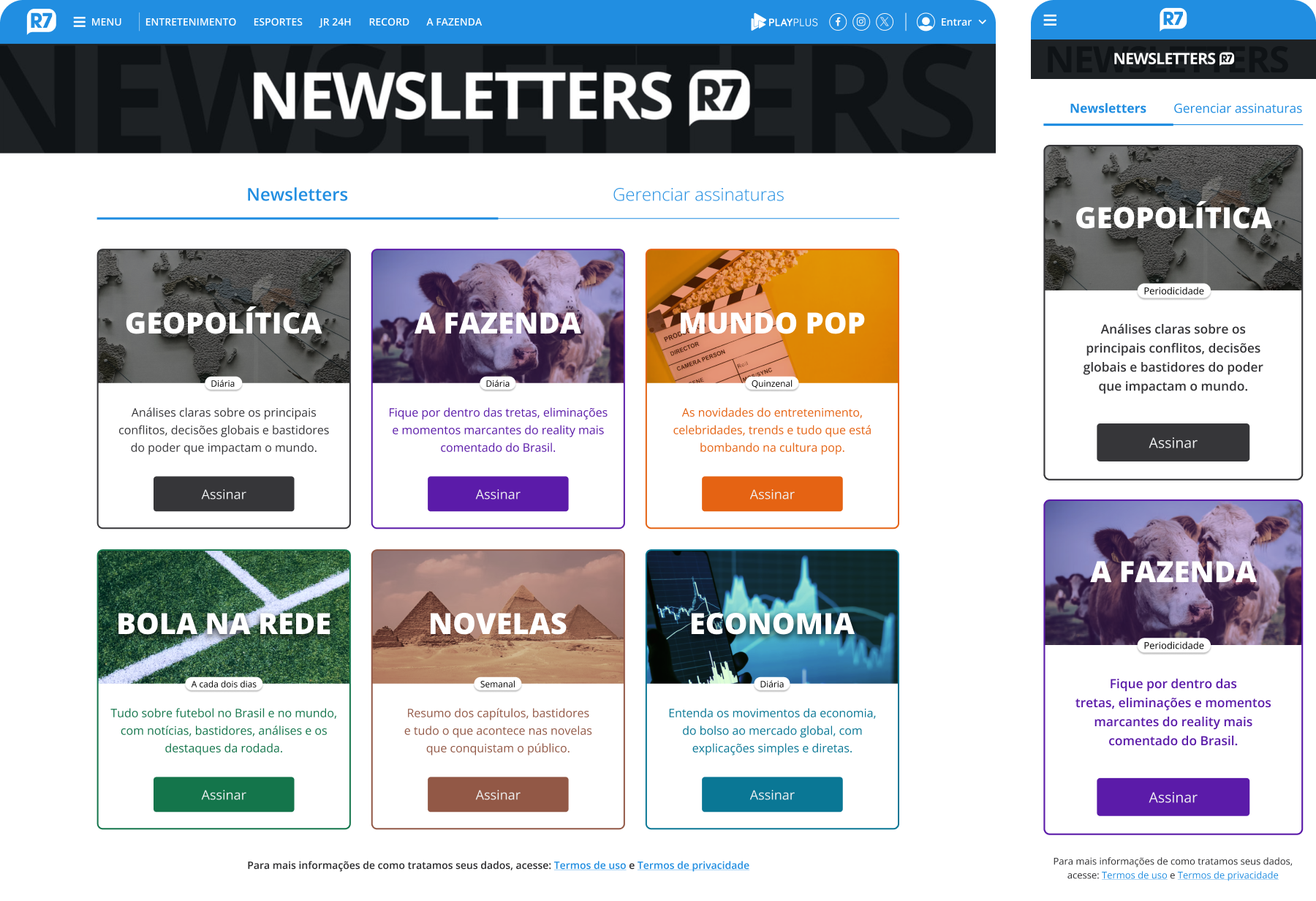The image size is (1316, 901).
Task: Click the R7 logo in the desktop header
Action: [x=41, y=21]
